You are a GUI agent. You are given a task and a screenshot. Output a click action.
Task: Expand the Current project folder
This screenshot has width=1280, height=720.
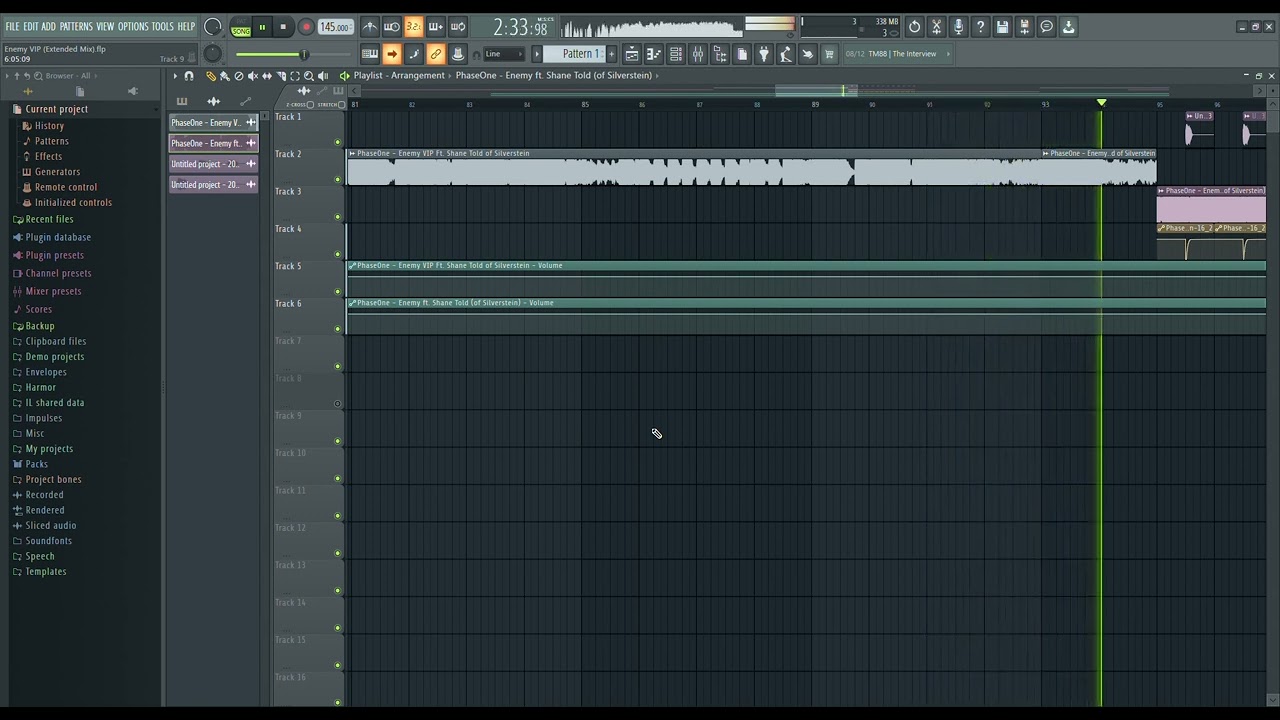[57, 109]
